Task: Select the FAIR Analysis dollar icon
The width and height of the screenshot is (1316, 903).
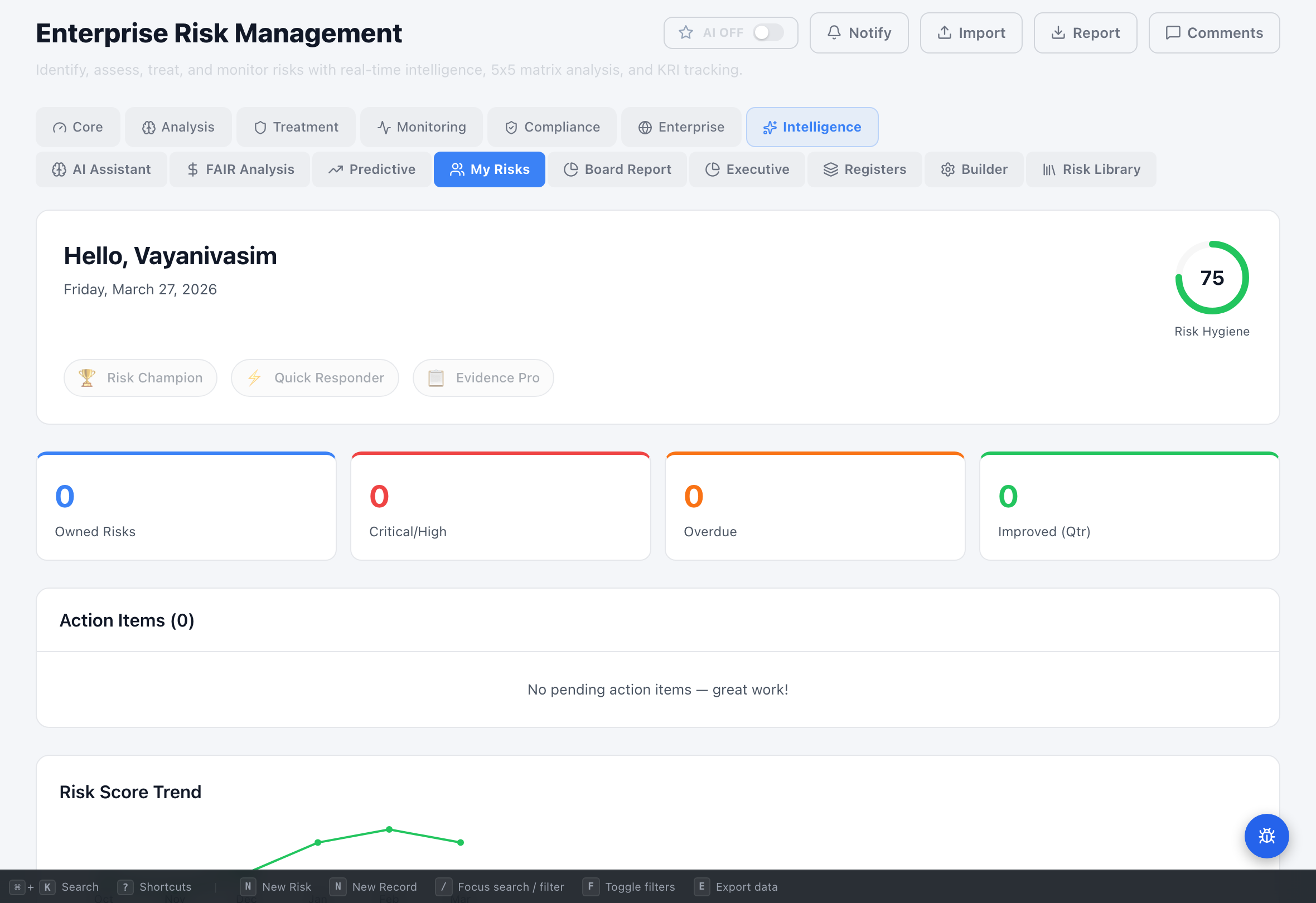Action: pyautogui.click(x=192, y=169)
